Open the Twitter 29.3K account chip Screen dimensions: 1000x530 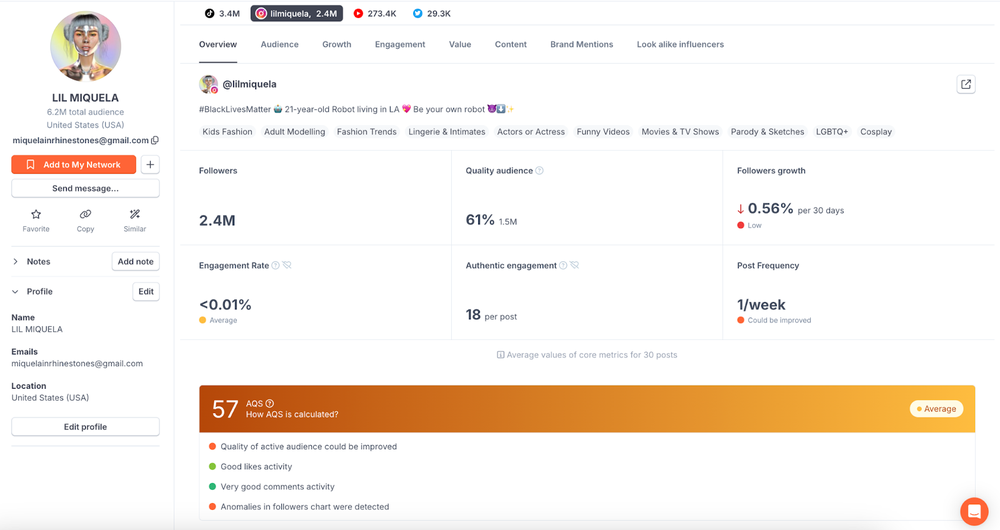(432, 13)
